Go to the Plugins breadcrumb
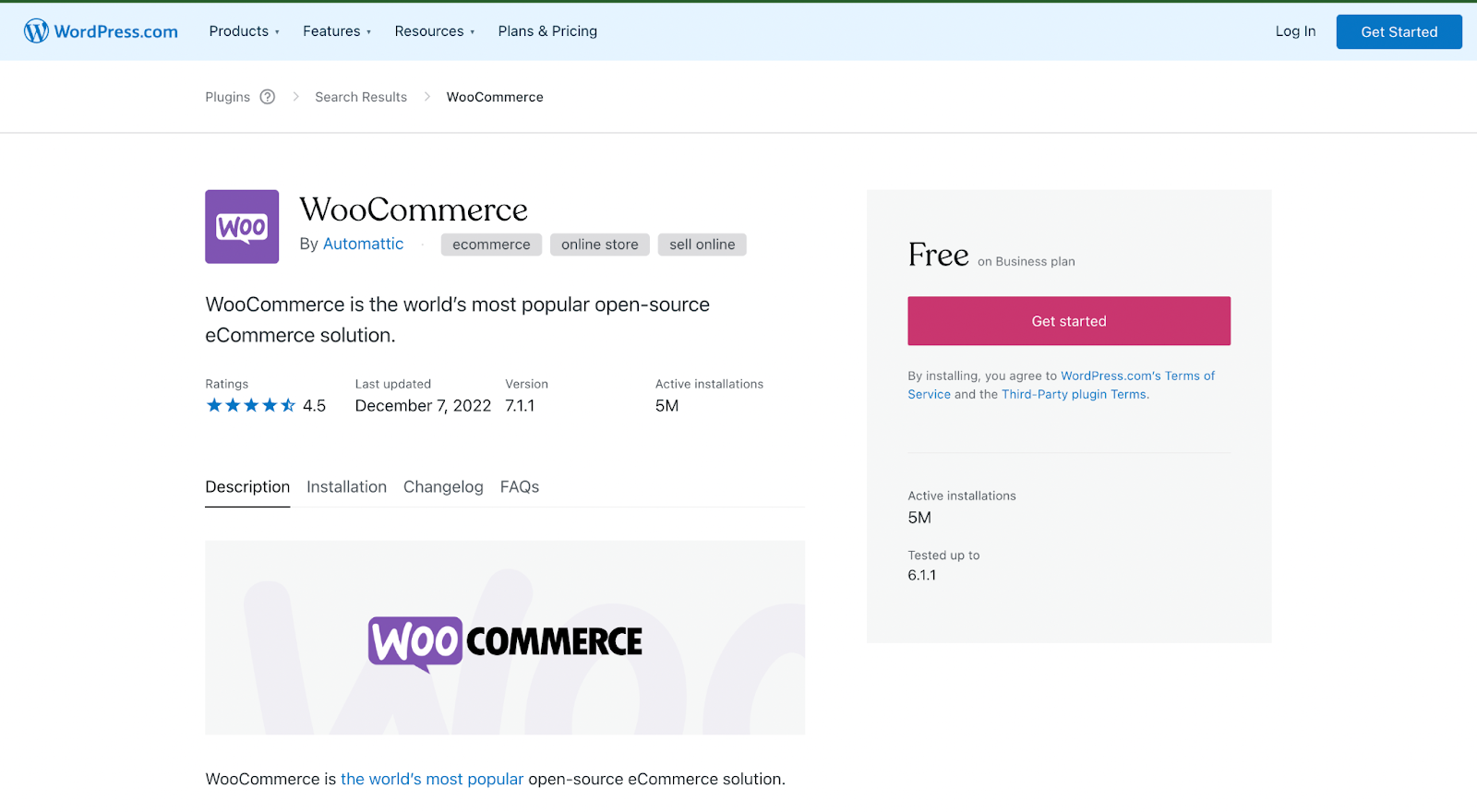 [x=227, y=97]
